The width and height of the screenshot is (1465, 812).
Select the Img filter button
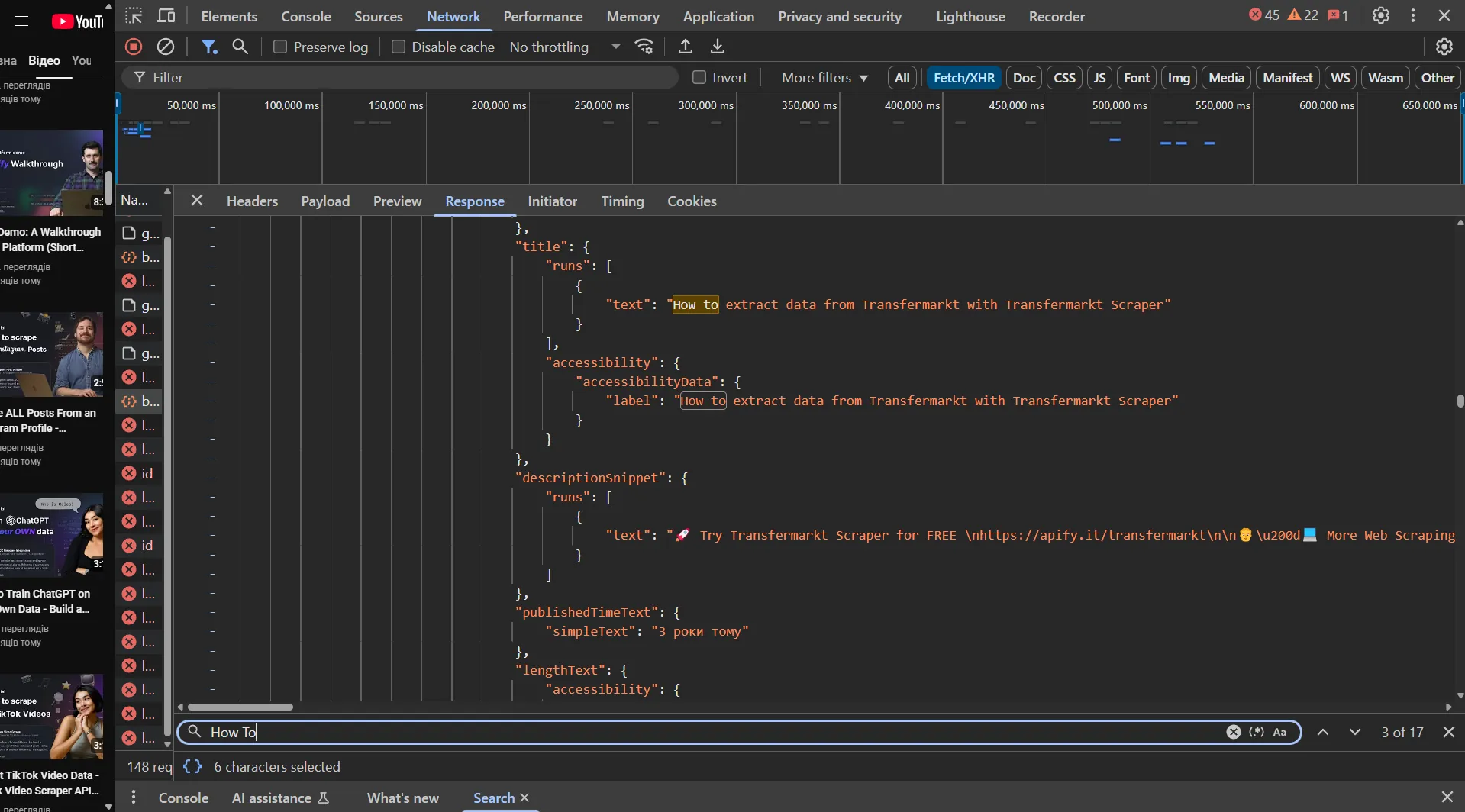[x=1179, y=77]
